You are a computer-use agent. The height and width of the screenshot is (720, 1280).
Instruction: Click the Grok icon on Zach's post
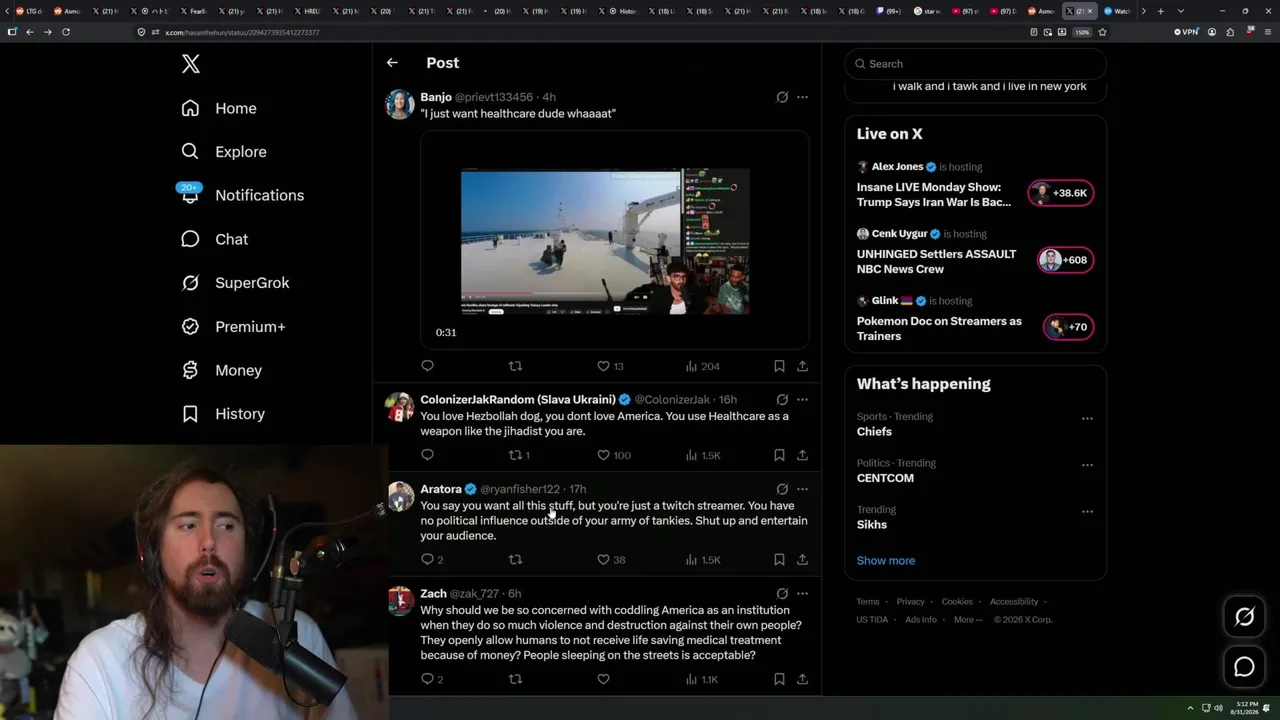tap(782, 593)
